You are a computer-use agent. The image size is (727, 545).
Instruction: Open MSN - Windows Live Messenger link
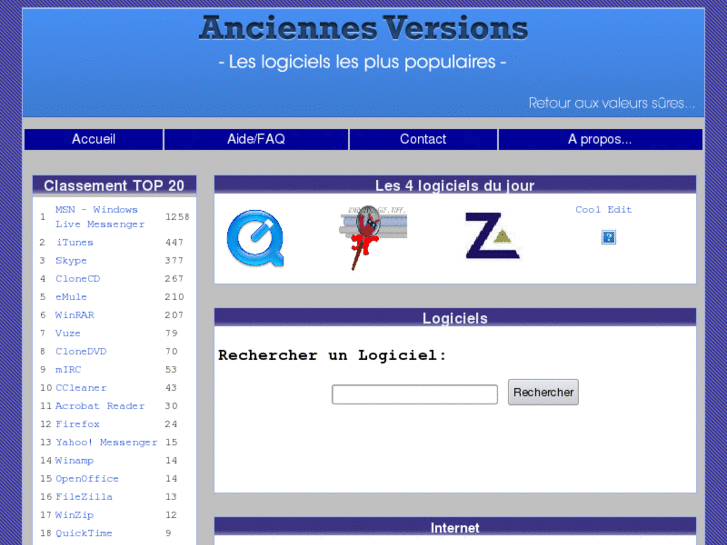point(100,217)
